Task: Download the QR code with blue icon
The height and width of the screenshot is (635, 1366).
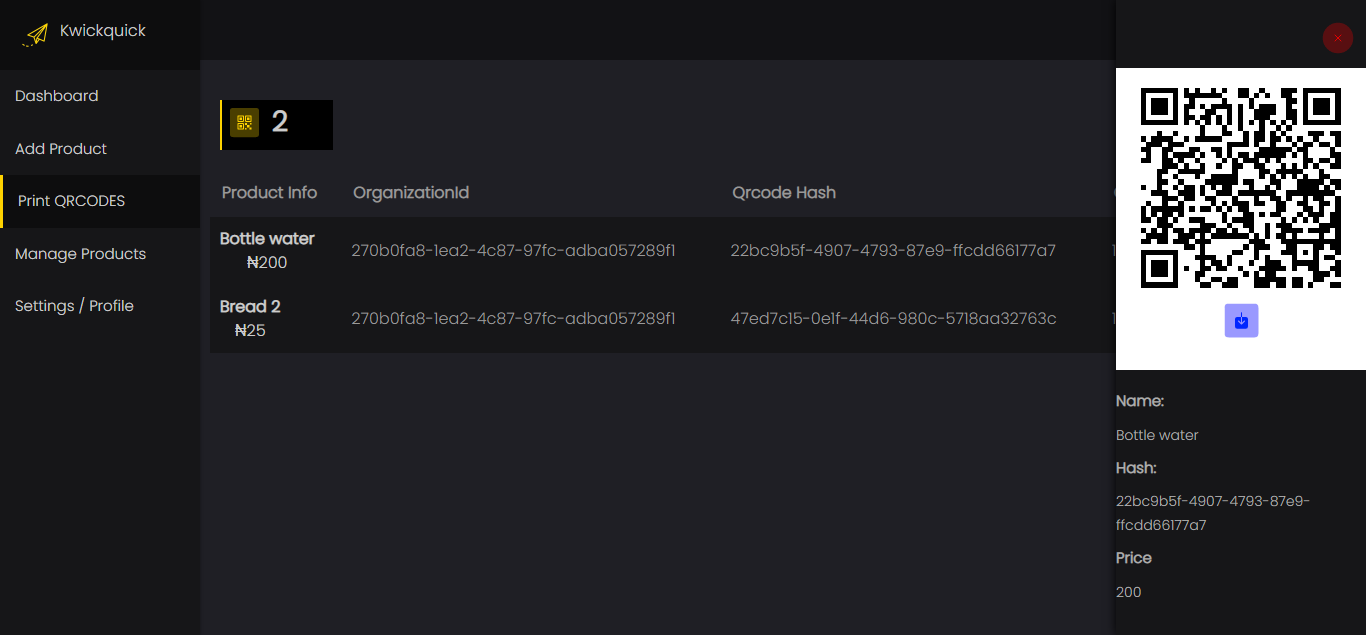Action: coord(1241,321)
